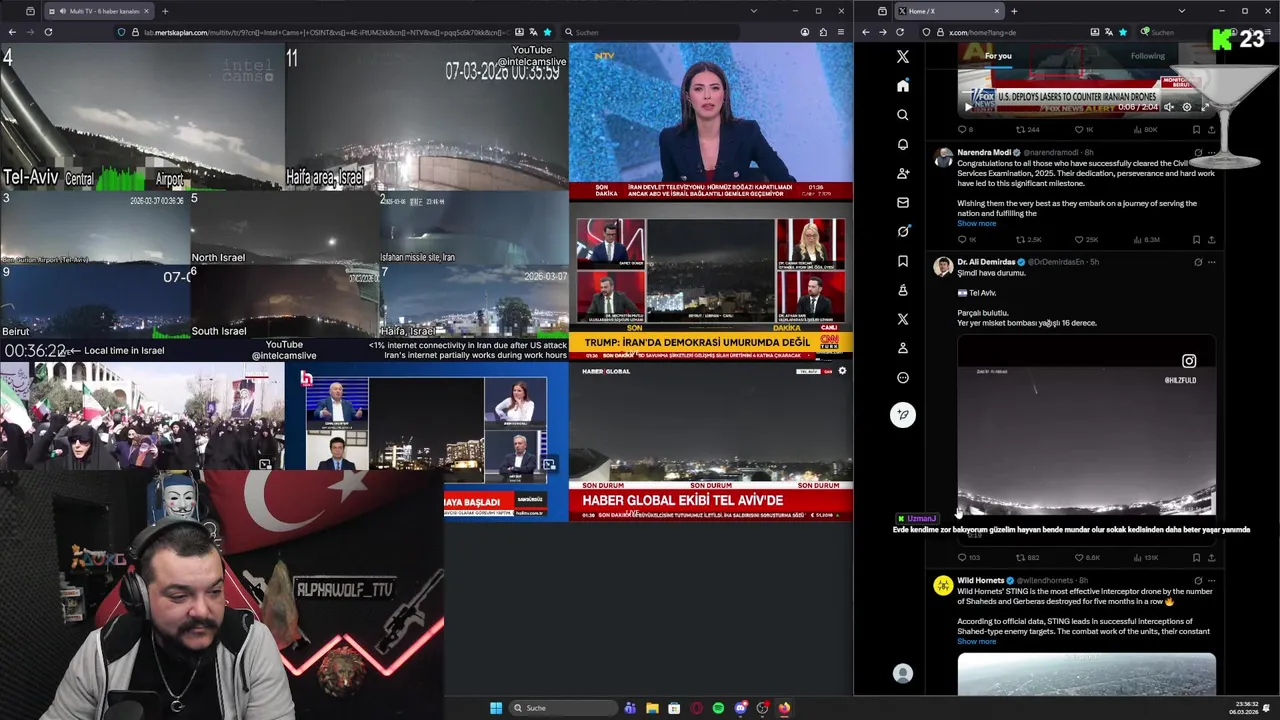Repost Dr. Ali Demirdas's Tel Aviv post
Image resolution: width=1280 pixels, height=720 pixels.
(1021, 557)
